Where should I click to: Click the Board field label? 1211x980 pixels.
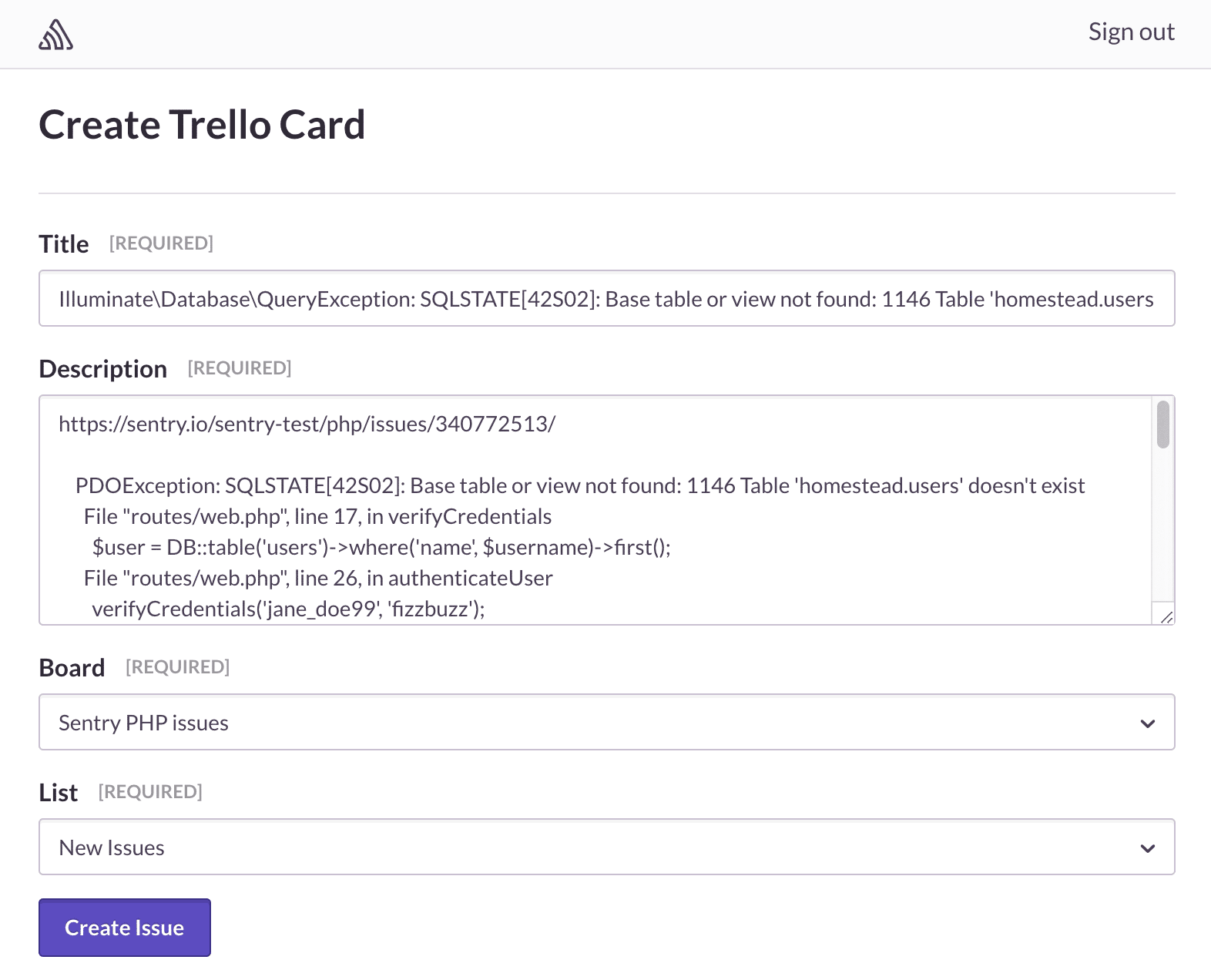pyautogui.click(x=72, y=668)
